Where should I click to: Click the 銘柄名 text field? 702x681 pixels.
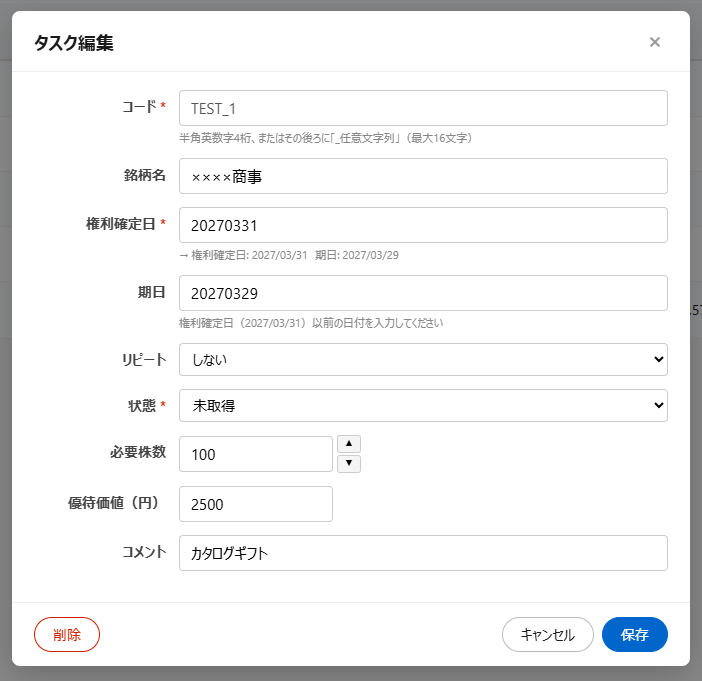tap(422, 176)
